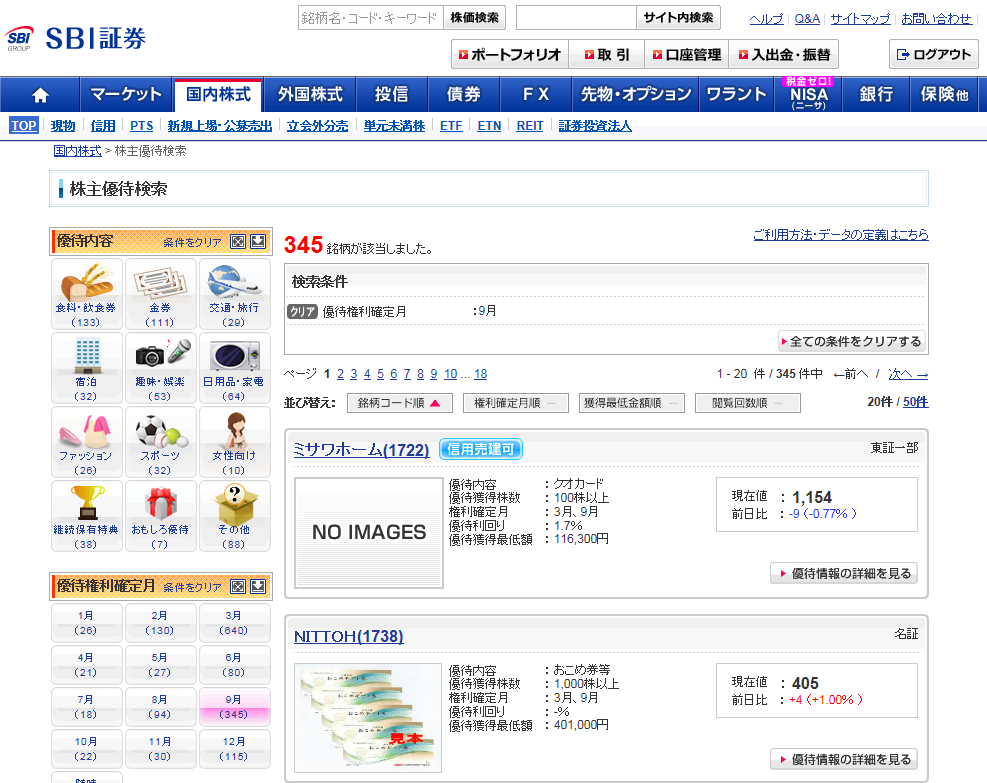This screenshot has width=987, height=783.
Task: Select the スポーツ balls category icon
Action: click(160, 442)
